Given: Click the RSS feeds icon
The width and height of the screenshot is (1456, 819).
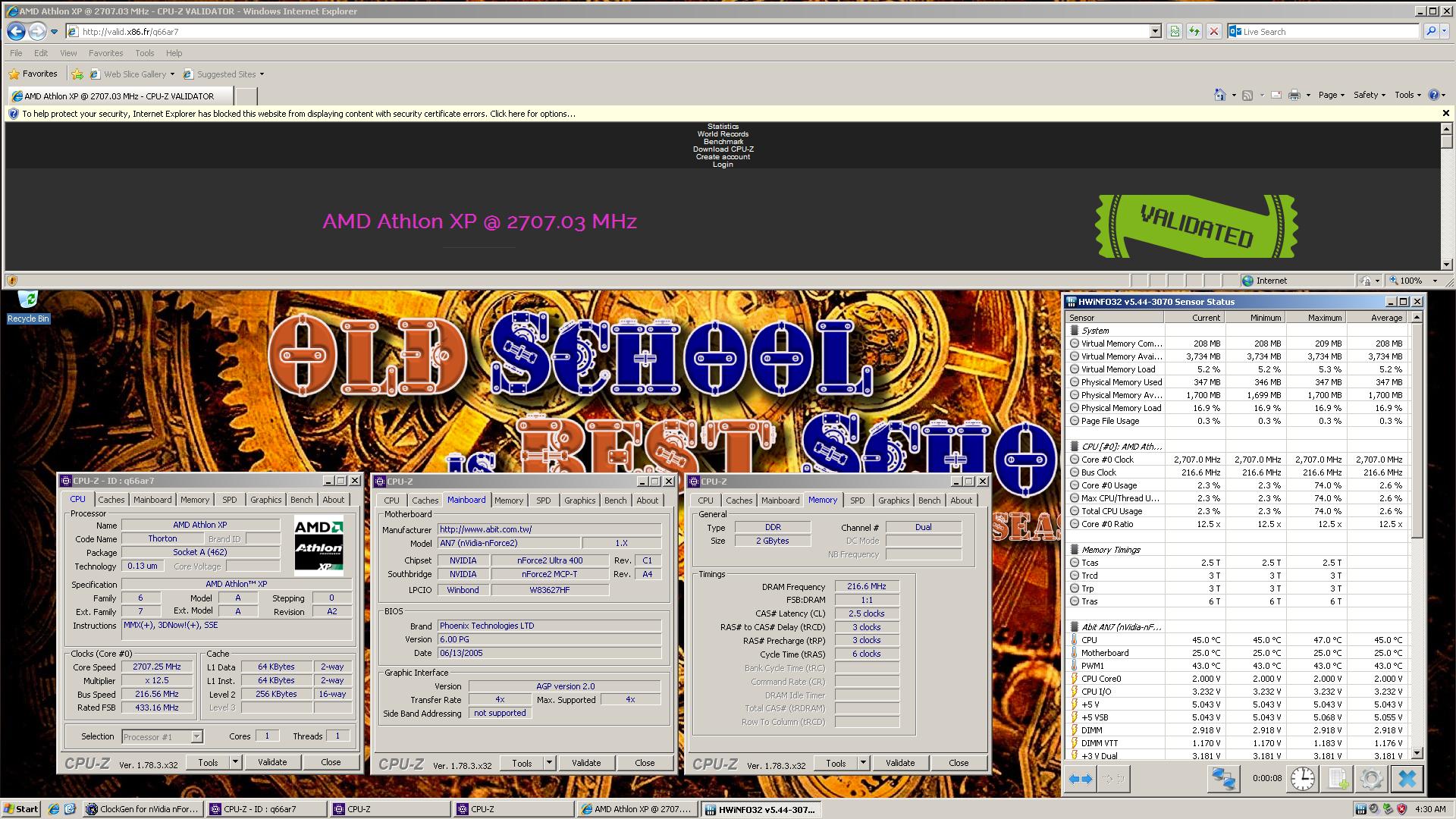Looking at the screenshot, I should point(1247,95).
